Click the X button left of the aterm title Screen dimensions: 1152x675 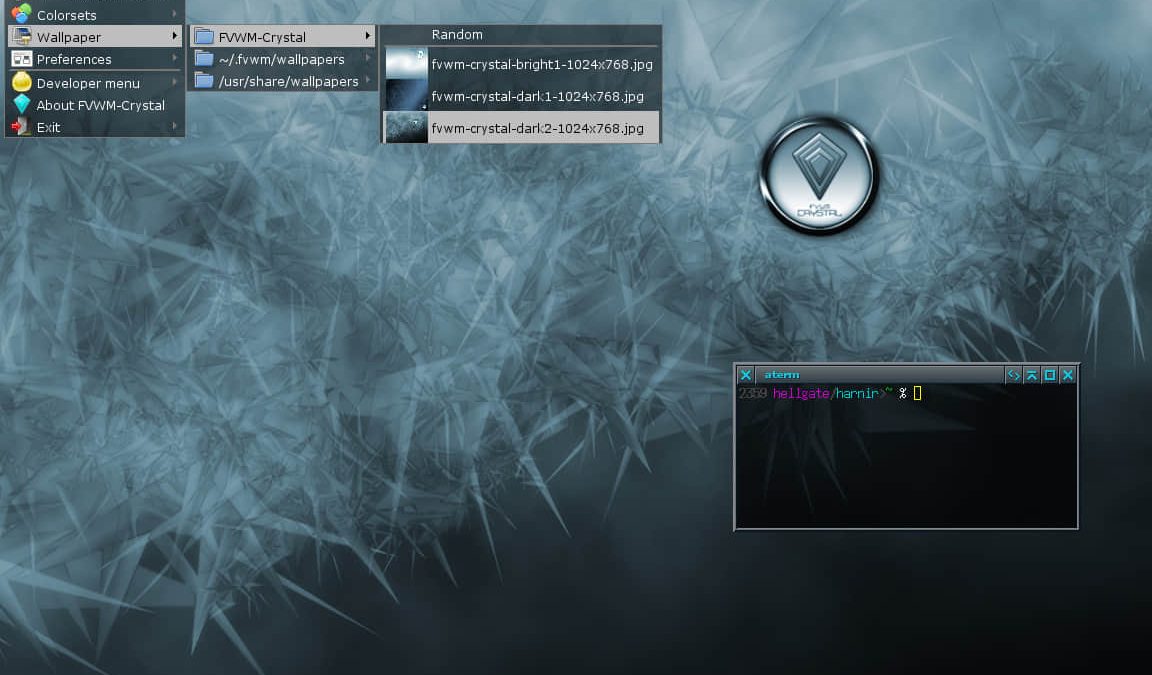746,375
